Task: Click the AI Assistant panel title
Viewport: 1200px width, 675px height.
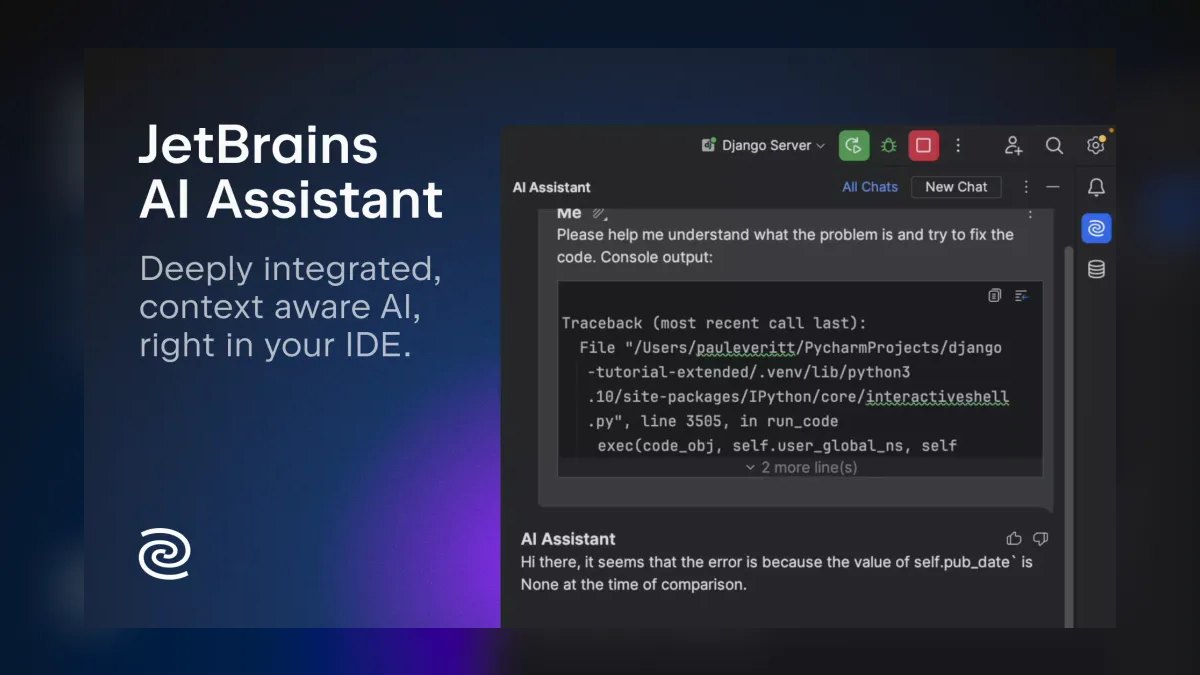Action: 551,187
